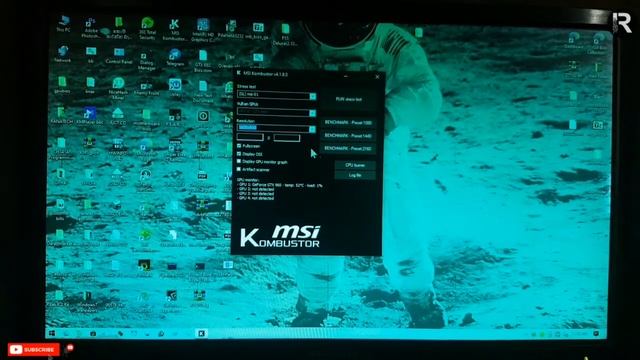Open the Adobe Photoshop desktop shortcut
This screenshot has width=640, height=360.
pos(90,28)
